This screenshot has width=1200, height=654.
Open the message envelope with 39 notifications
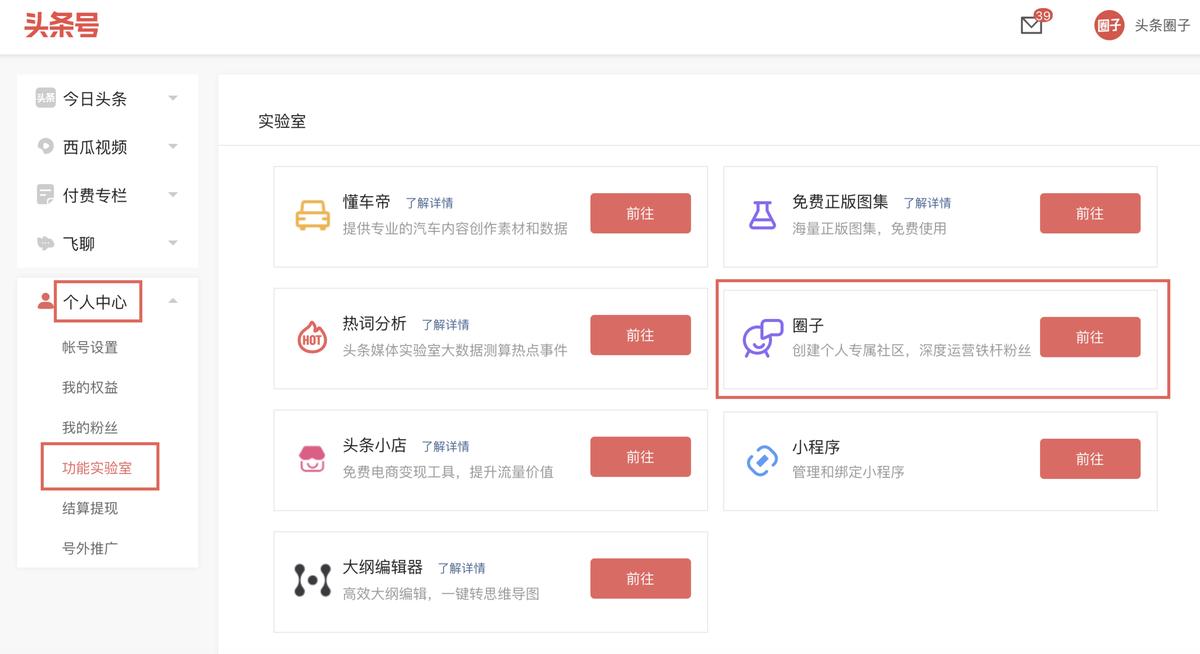tap(1030, 25)
